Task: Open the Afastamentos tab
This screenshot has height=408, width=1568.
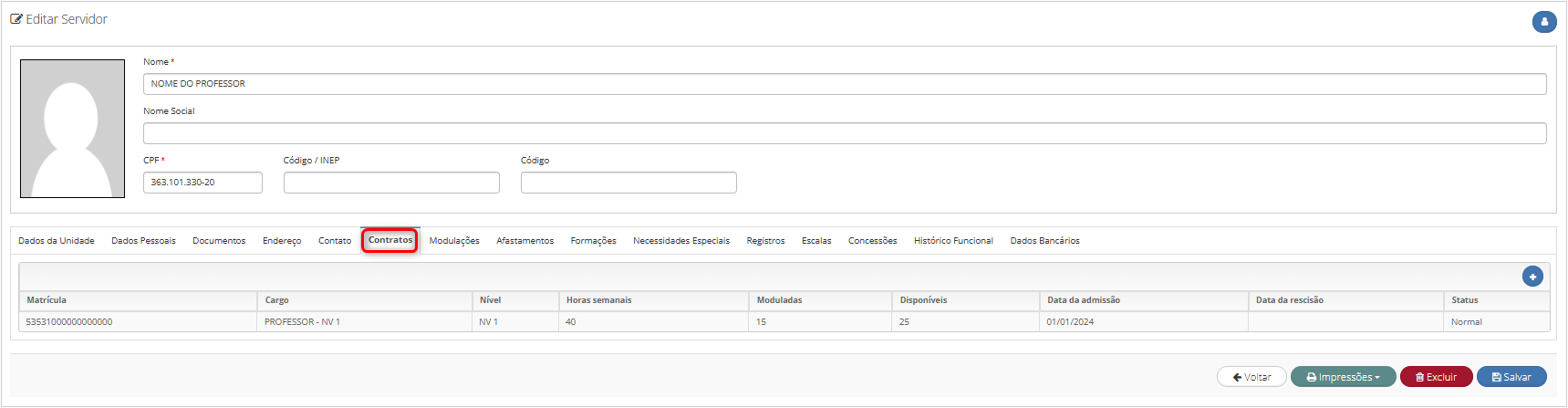Action: (524, 241)
